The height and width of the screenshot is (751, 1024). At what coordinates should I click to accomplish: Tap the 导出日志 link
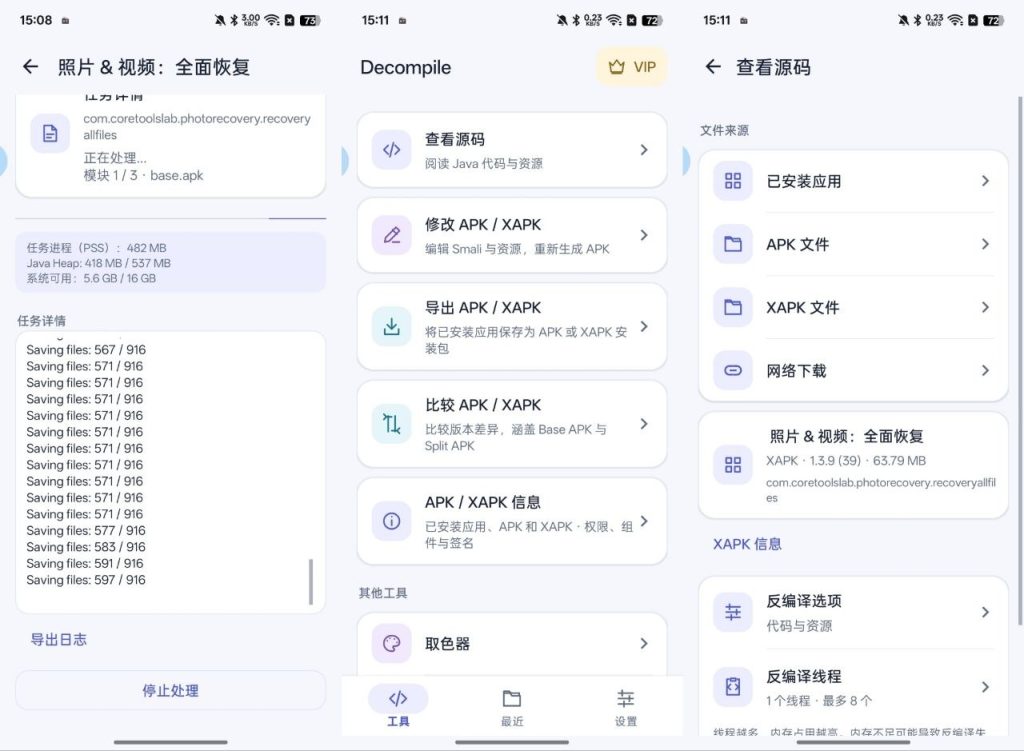tap(59, 640)
